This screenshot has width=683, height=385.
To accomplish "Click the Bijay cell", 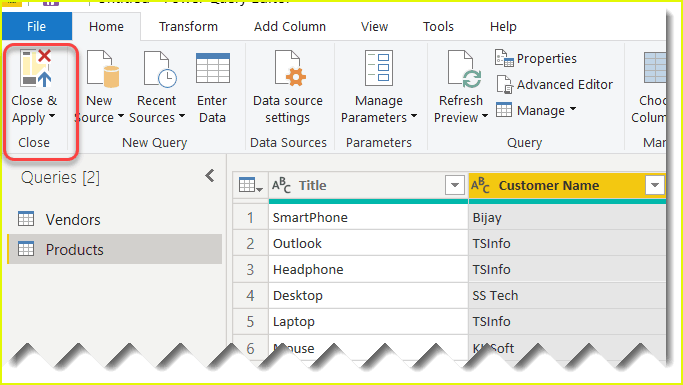I will click(x=568, y=217).
